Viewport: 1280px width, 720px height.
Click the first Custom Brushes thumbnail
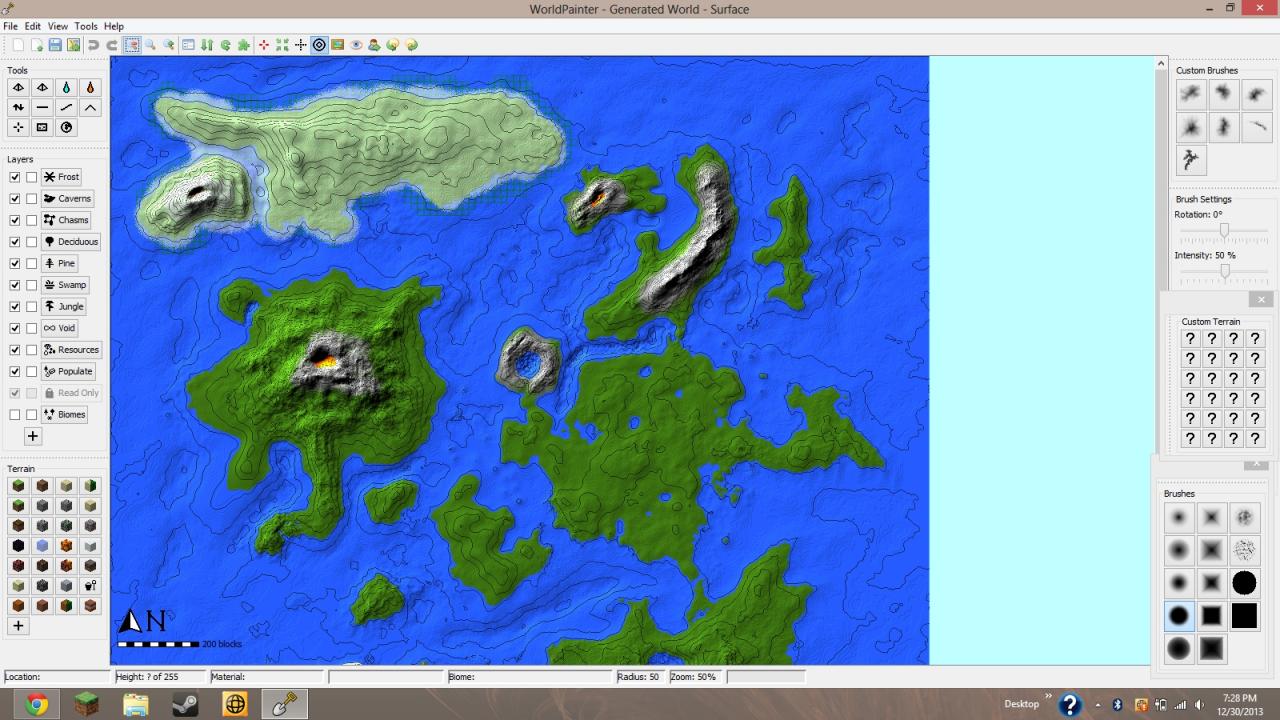[1190, 93]
